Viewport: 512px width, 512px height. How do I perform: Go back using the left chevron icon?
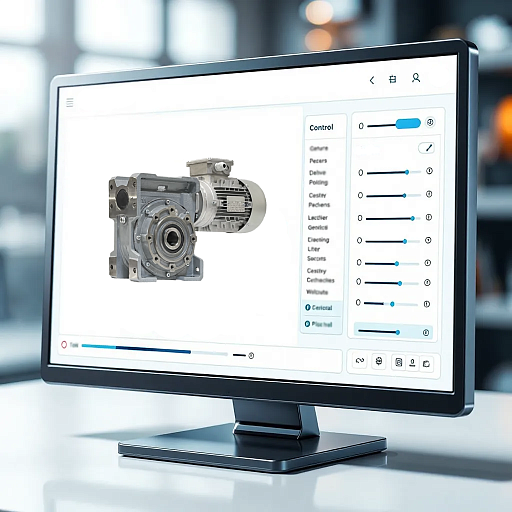point(372,80)
